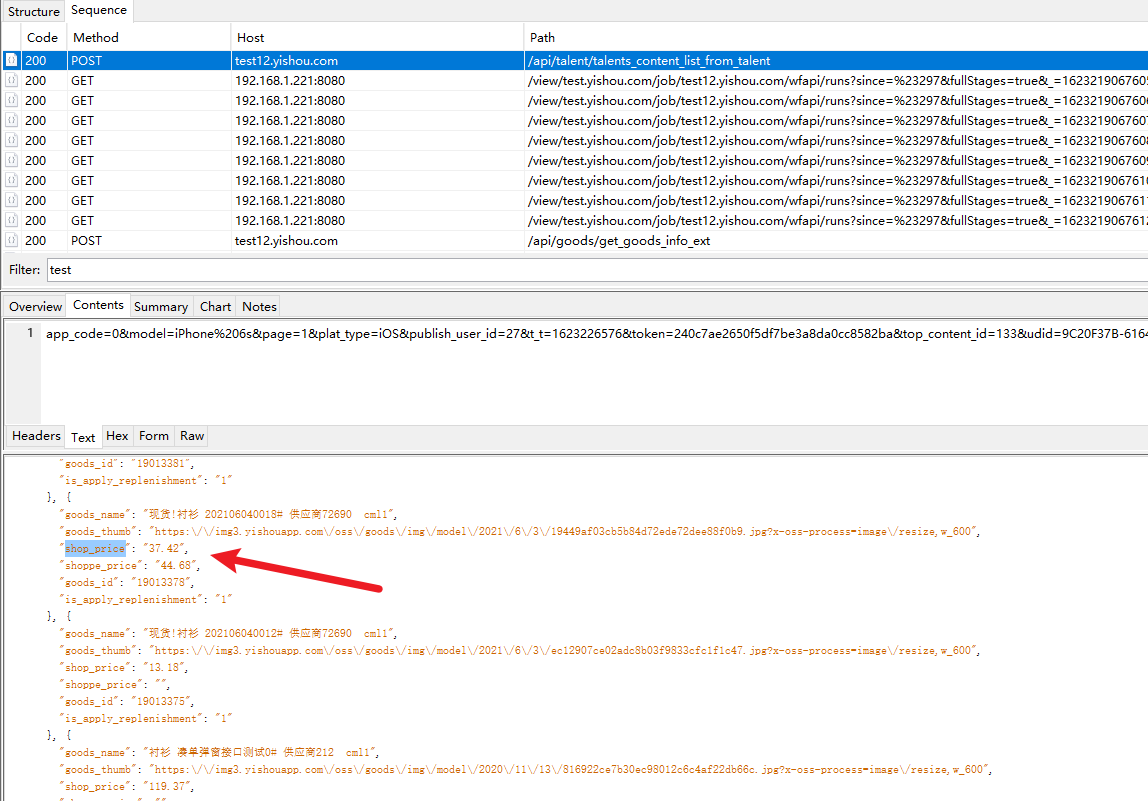Click host test12.yishou.com in get_goods_info_ext row

click(x=286, y=240)
